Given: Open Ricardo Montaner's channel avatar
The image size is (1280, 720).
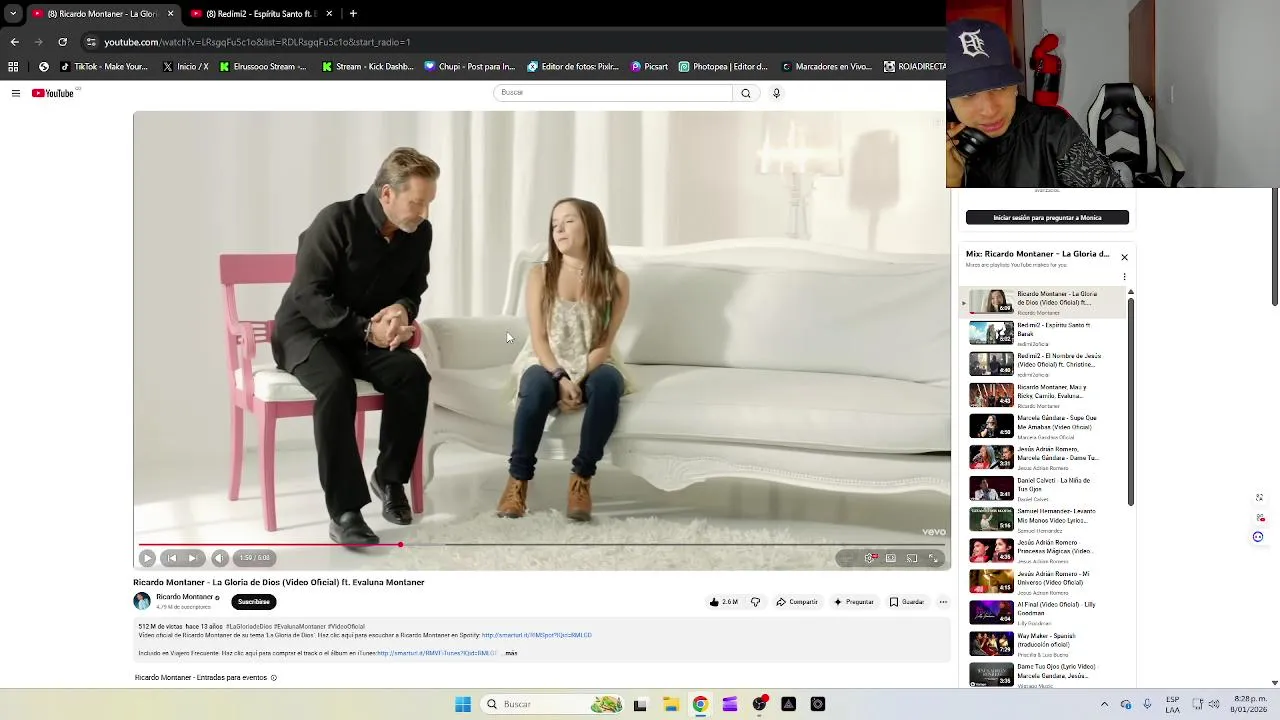Looking at the screenshot, I should click(x=142, y=601).
